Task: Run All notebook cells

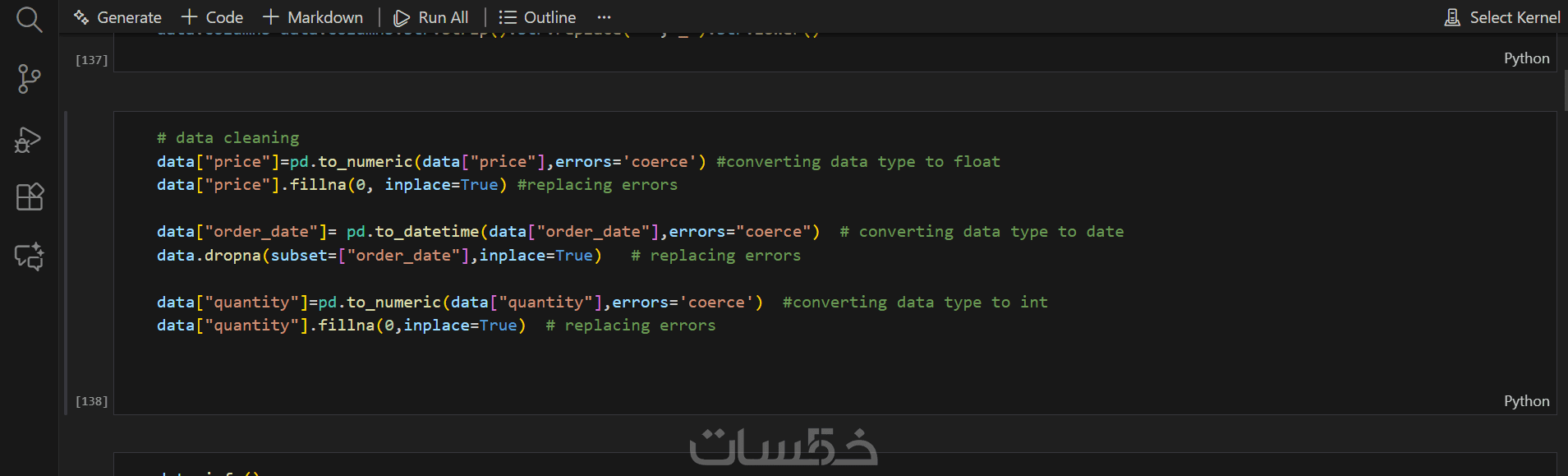Action: click(x=431, y=17)
